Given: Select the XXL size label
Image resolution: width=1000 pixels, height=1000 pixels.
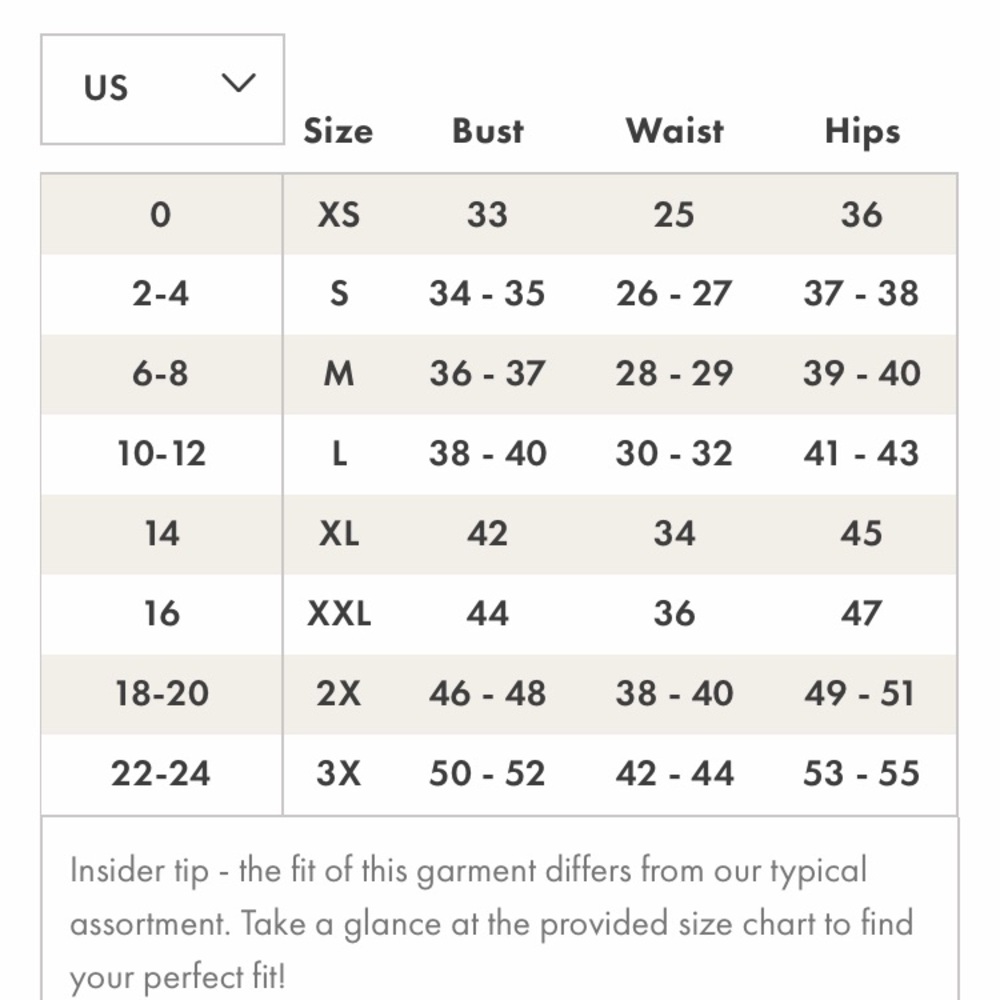Looking at the screenshot, I should pos(339,614).
